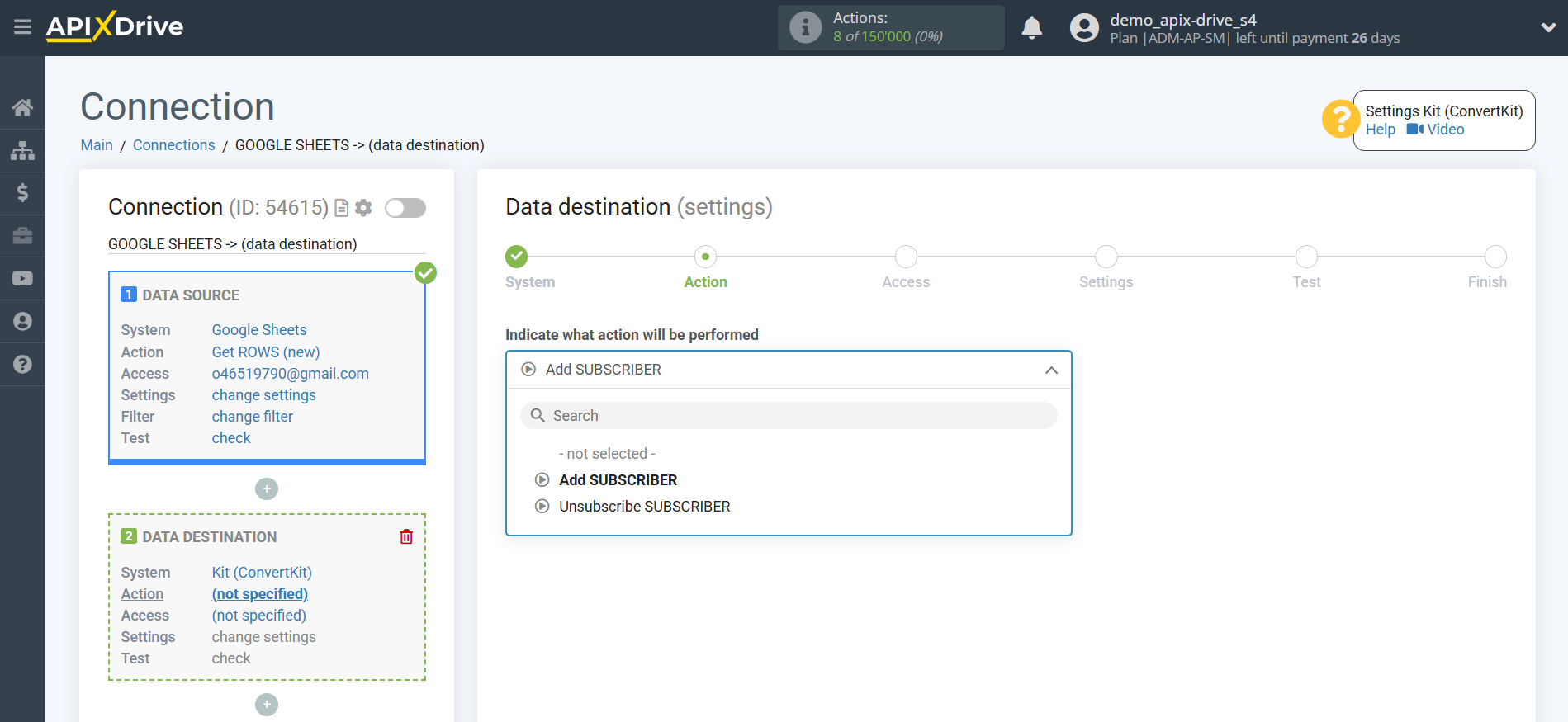Click the Main breadcrumb link
The height and width of the screenshot is (722, 1568).
97,145
